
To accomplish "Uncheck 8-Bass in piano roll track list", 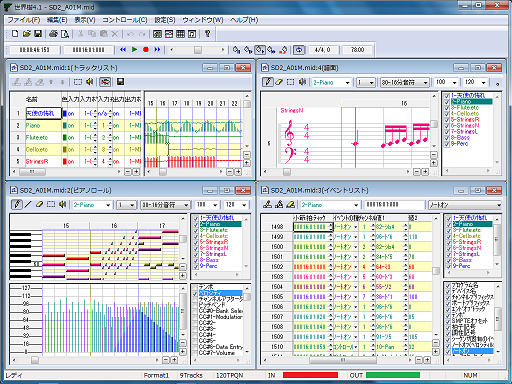I will [196, 260].
